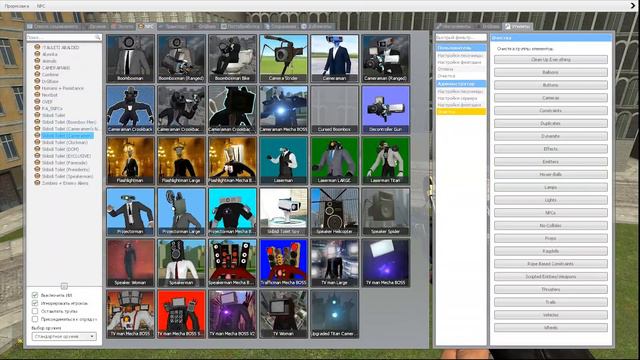640x360 pixels.
Task: Focus the NPC search field
Action: coord(64,37)
